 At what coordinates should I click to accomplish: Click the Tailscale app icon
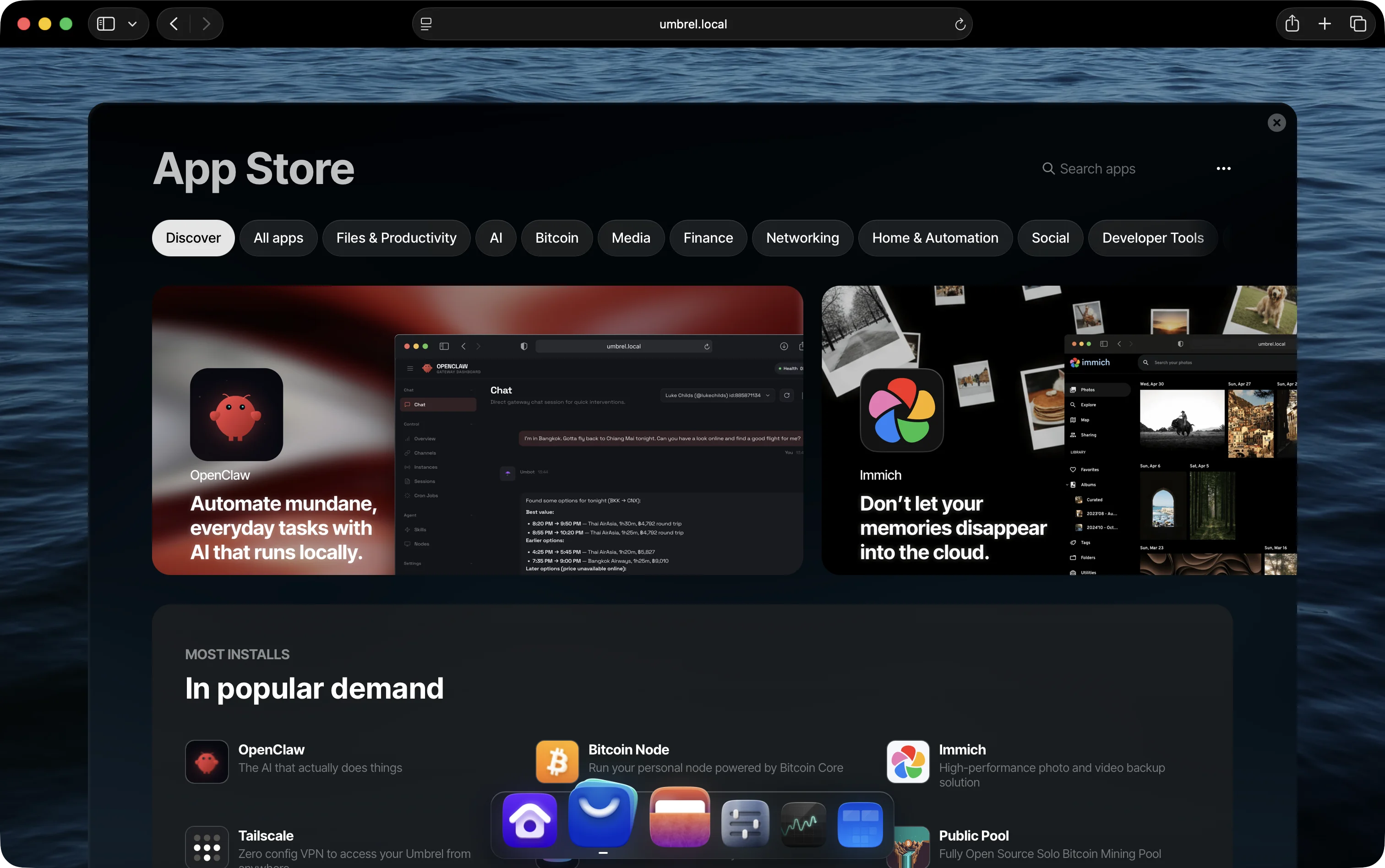click(x=206, y=846)
